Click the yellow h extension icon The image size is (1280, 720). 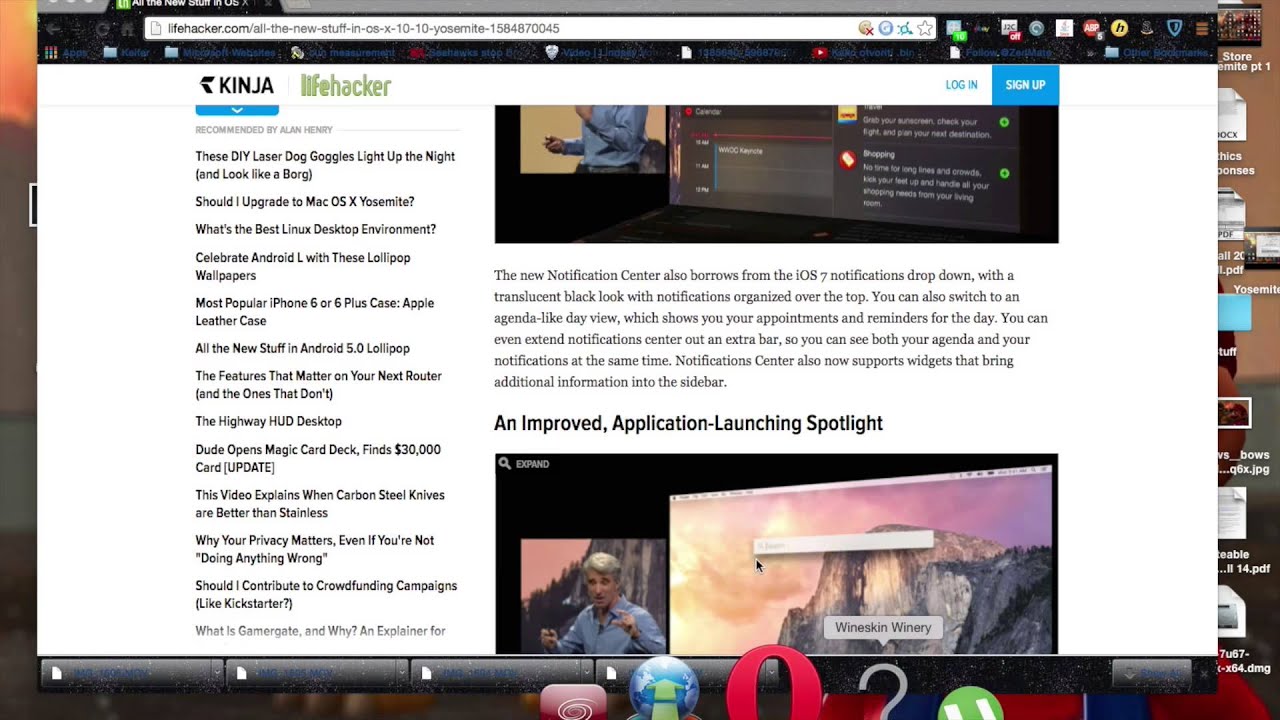pyautogui.click(x=1119, y=29)
